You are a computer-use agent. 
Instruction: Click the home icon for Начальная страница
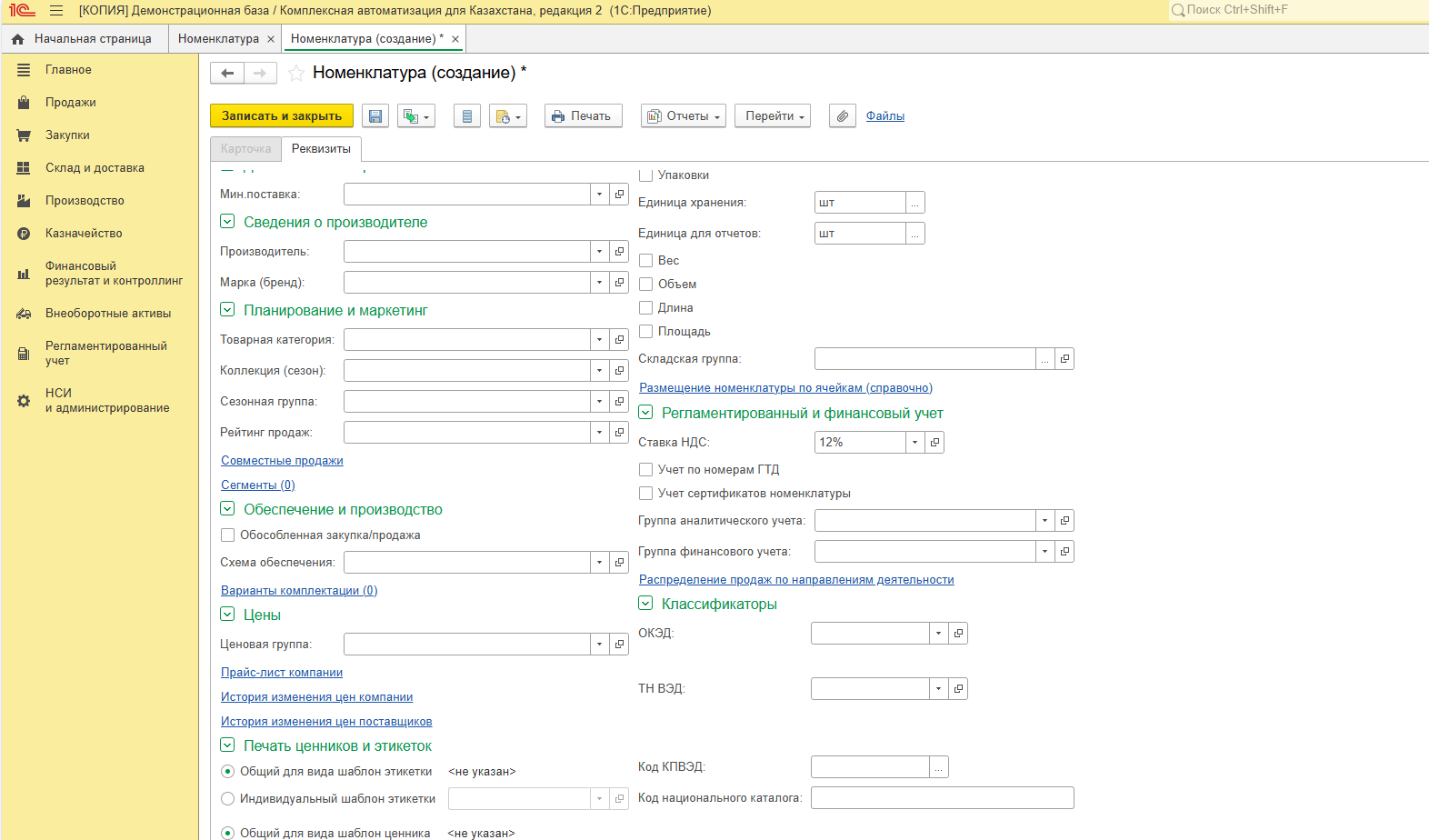point(18,39)
